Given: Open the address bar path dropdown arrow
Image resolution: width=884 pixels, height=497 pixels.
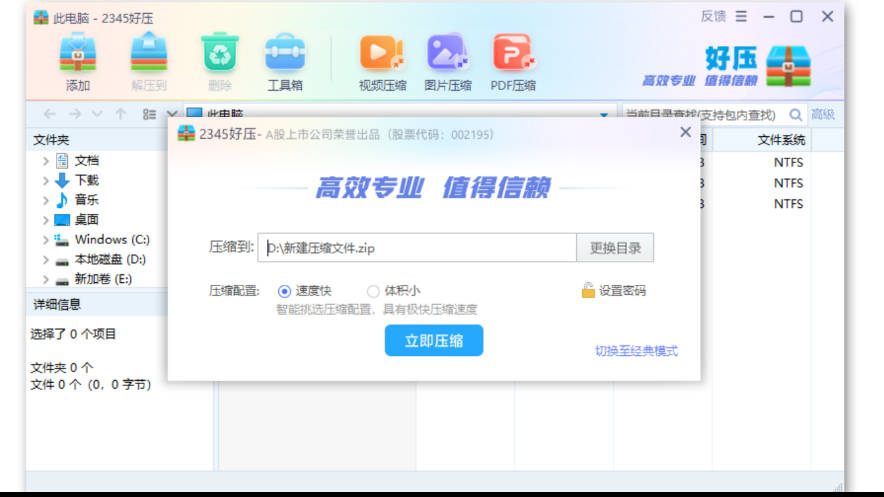Looking at the screenshot, I should point(604,115).
